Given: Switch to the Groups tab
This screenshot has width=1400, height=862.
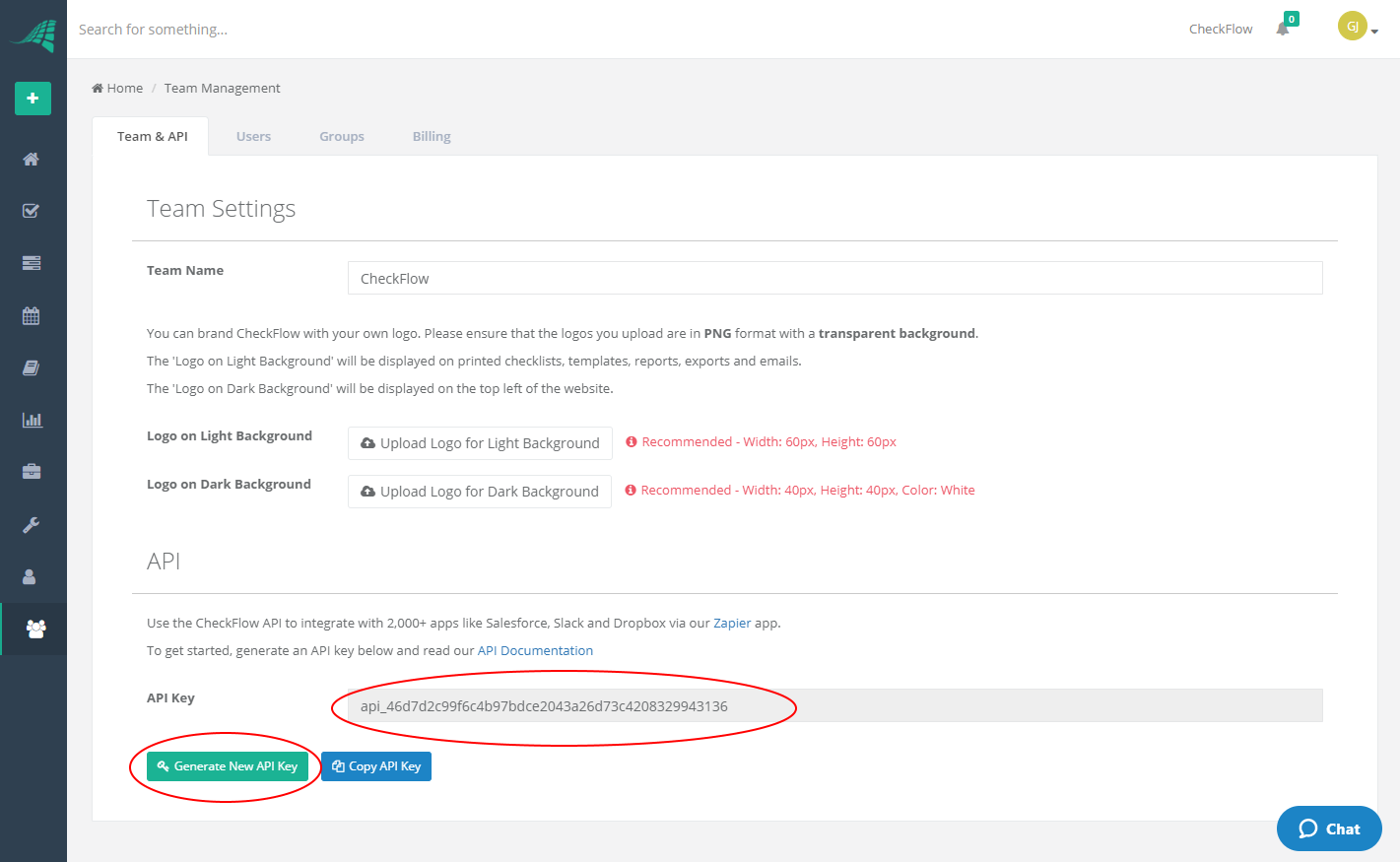Looking at the screenshot, I should [342, 137].
